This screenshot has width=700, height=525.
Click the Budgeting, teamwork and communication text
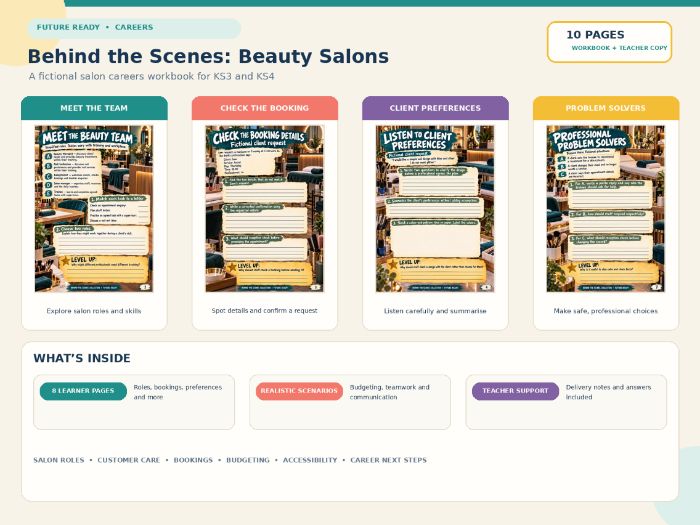390,392
